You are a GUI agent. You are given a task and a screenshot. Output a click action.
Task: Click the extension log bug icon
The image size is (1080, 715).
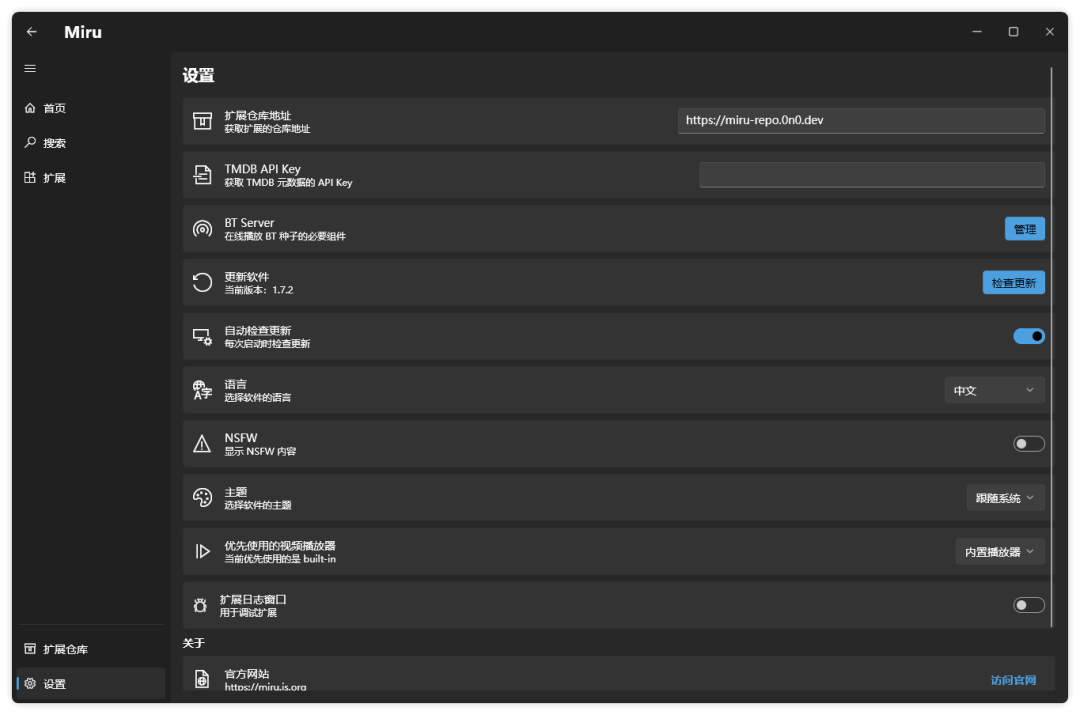pos(199,605)
